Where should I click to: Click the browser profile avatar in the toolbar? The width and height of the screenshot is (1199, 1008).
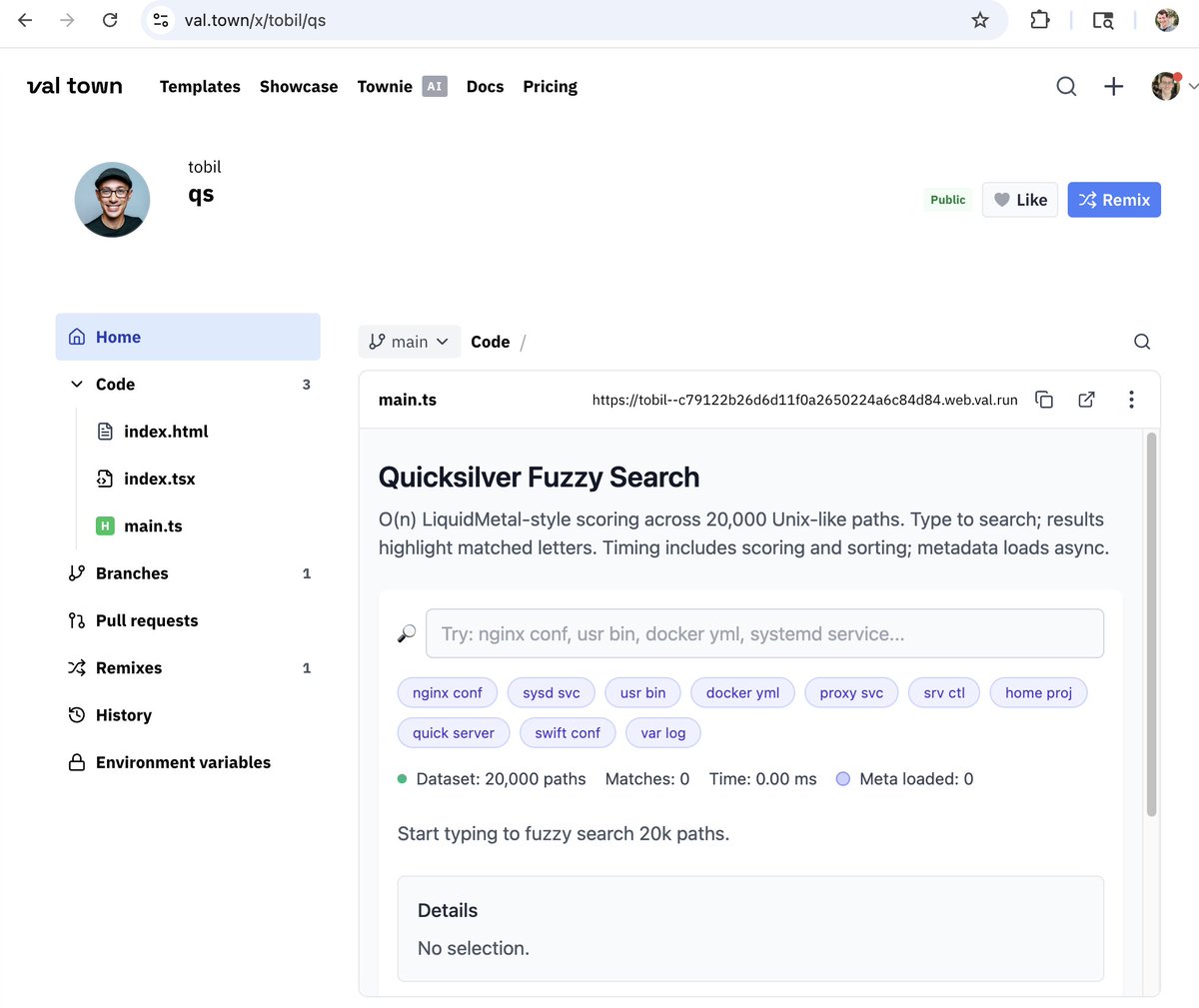(1166, 20)
